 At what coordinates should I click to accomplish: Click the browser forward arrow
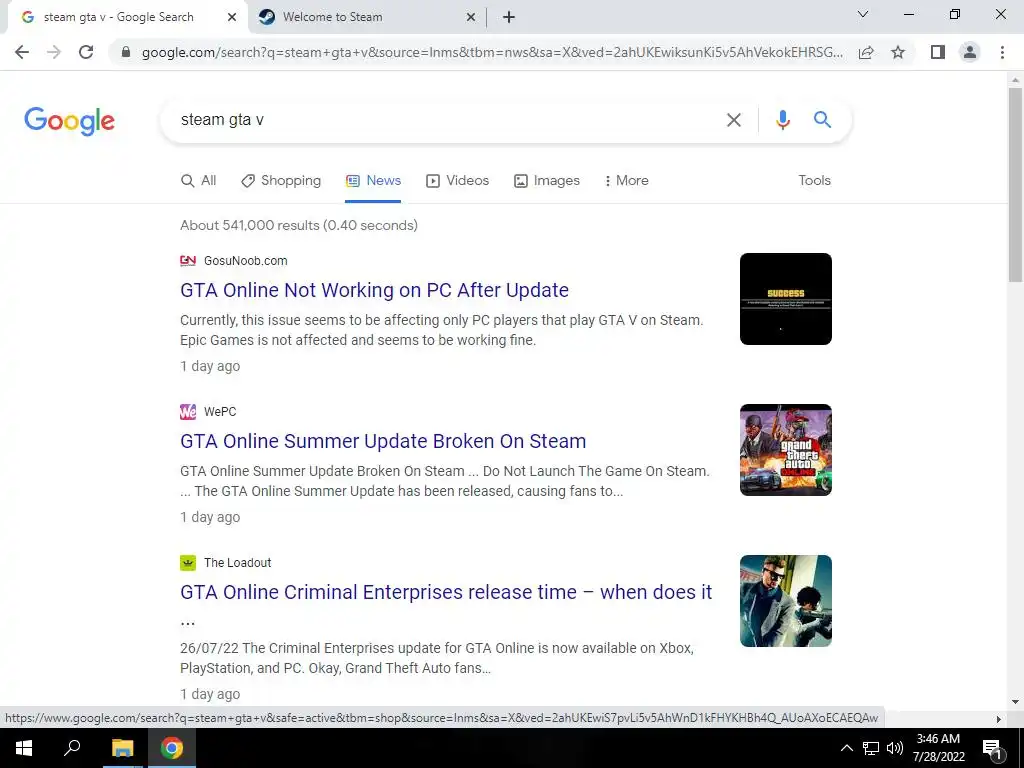pos(54,52)
